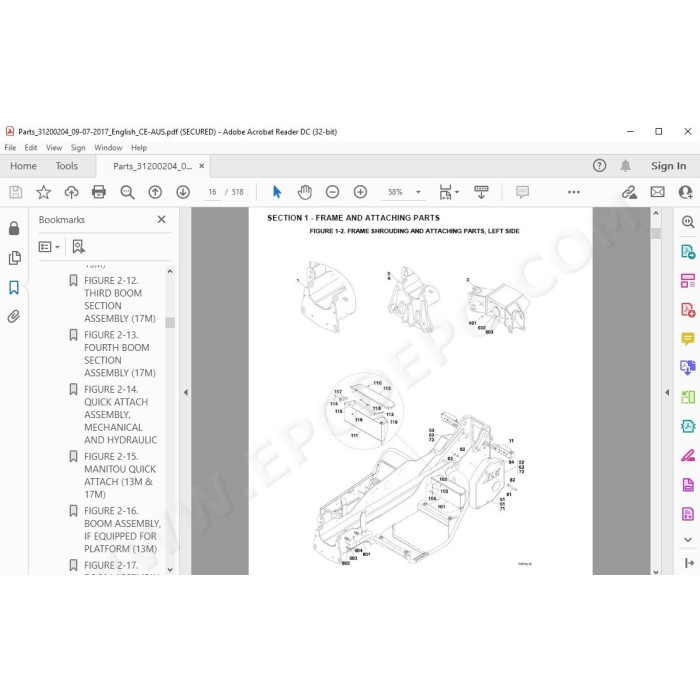The width and height of the screenshot is (700, 700).
Task: Show more tools chevron in right pane
Action: pos(688,540)
